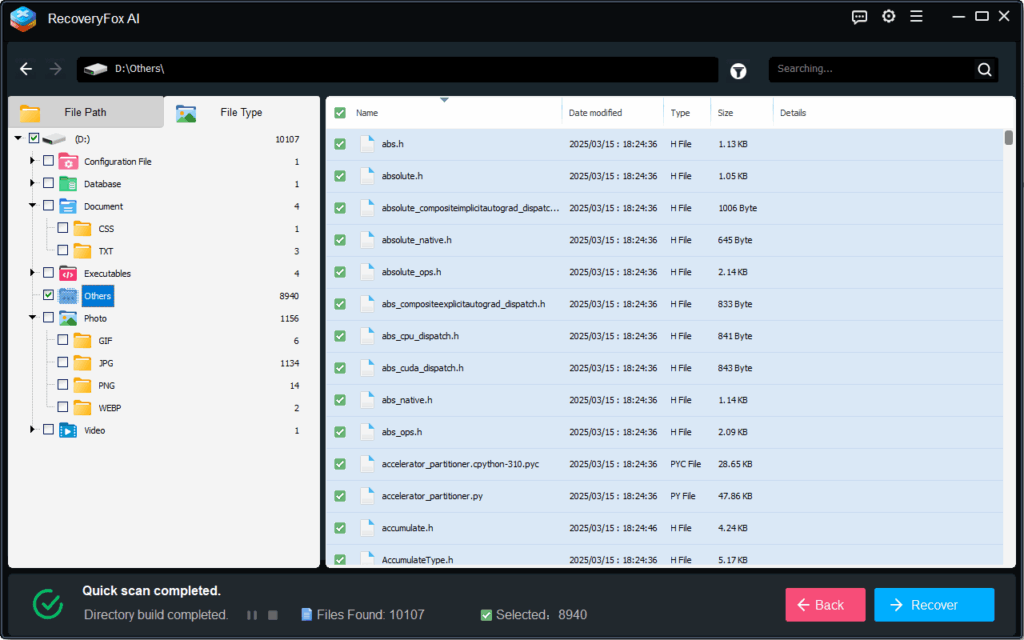This screenshot has width=1024, height=640.
Task: Click the PNG folder icon
Action: [82, 385]
